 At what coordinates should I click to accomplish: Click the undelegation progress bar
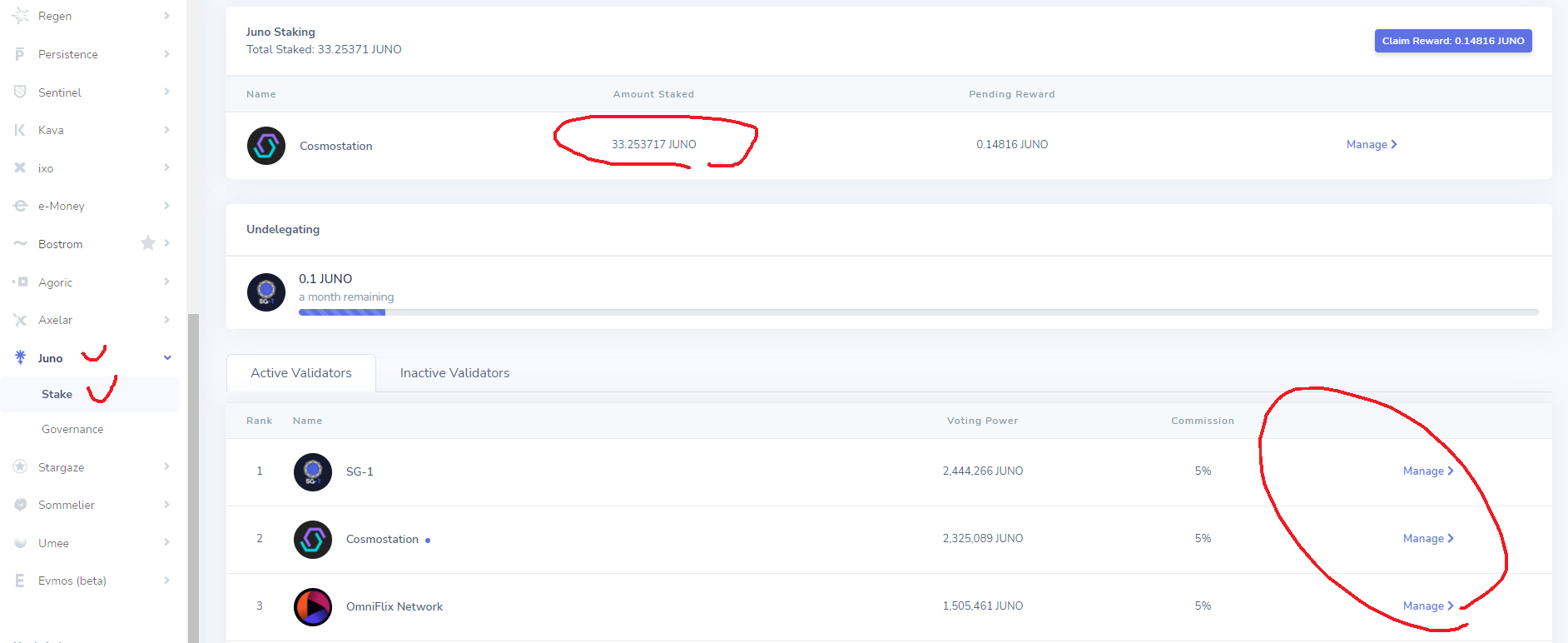(x=919, y=312)
